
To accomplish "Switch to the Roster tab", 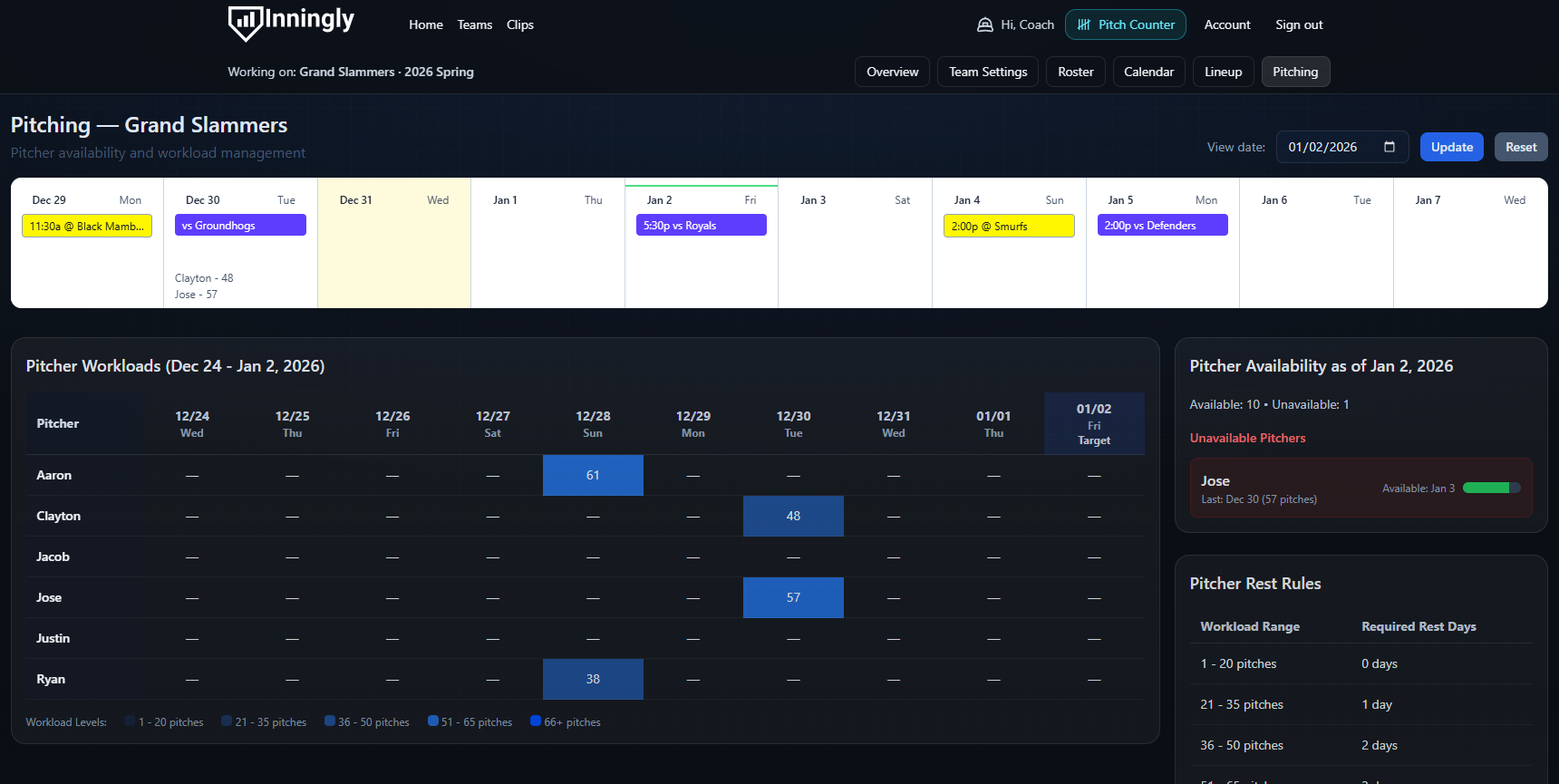I will (1075, 73).
